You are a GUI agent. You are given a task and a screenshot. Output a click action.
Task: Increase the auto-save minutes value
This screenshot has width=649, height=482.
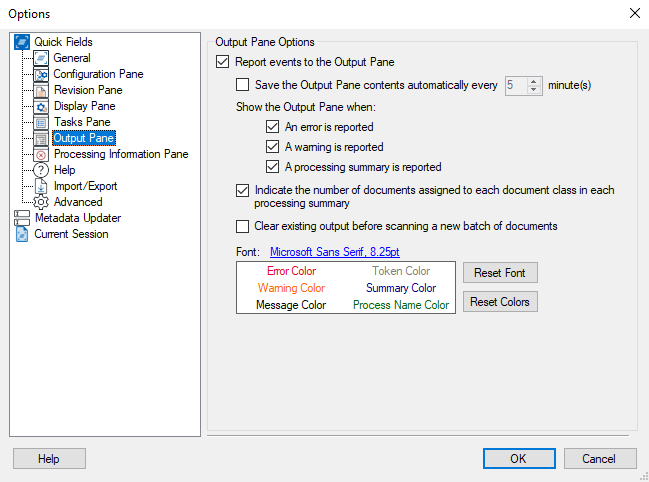pyautogui.click(x=534, y=82)
